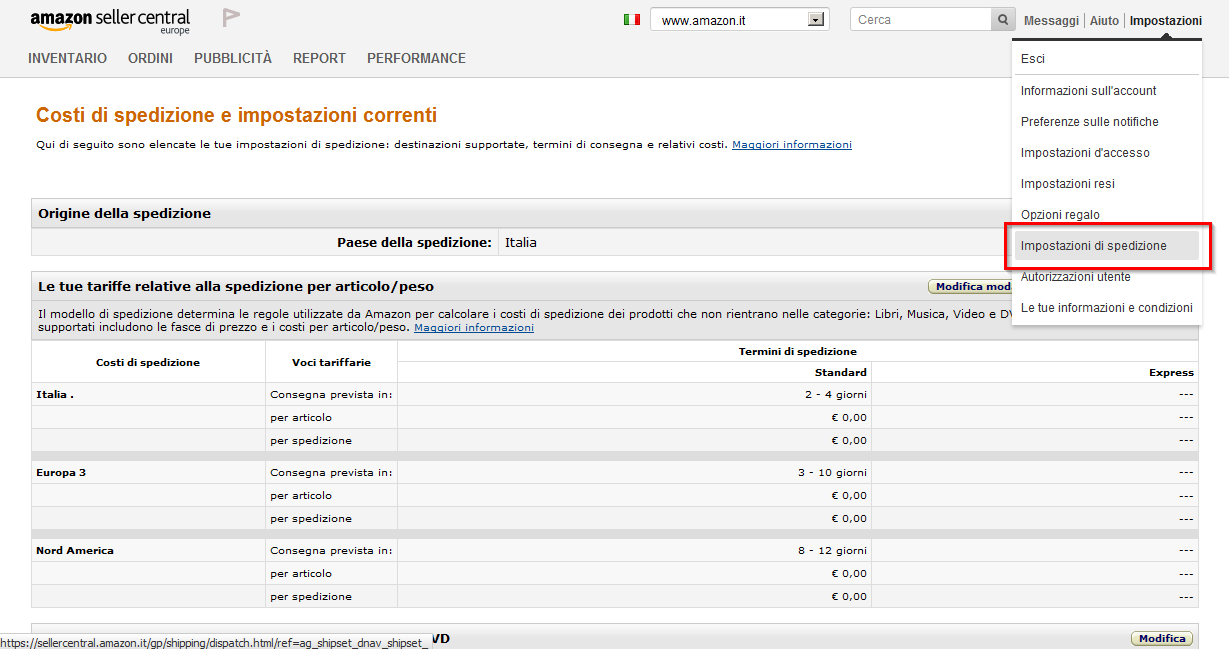
Task: Select Informazioni sull'account menu entry
Action: (1088, 91)
